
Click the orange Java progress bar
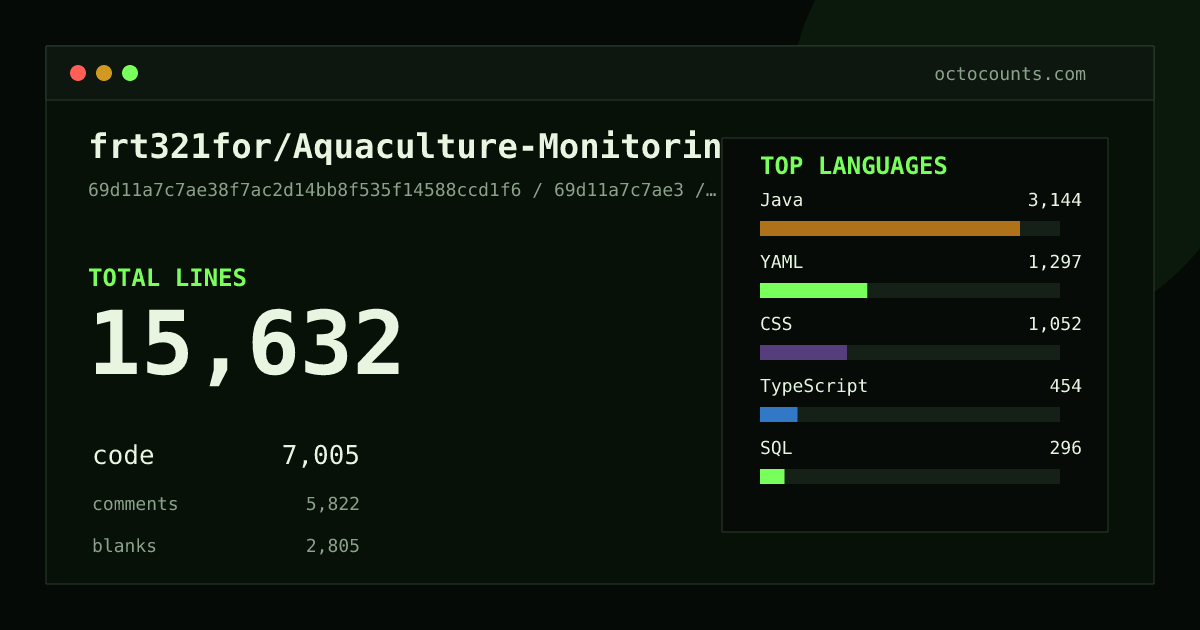[x=890, y=228]
